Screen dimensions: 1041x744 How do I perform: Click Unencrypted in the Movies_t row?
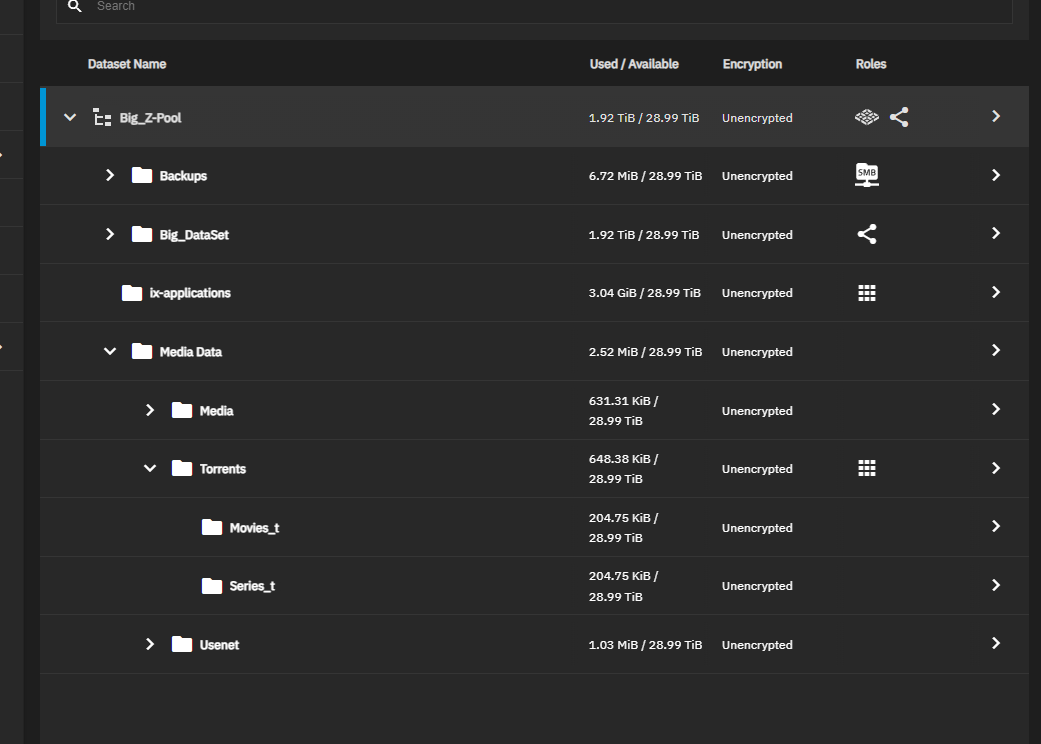[758, 528]
